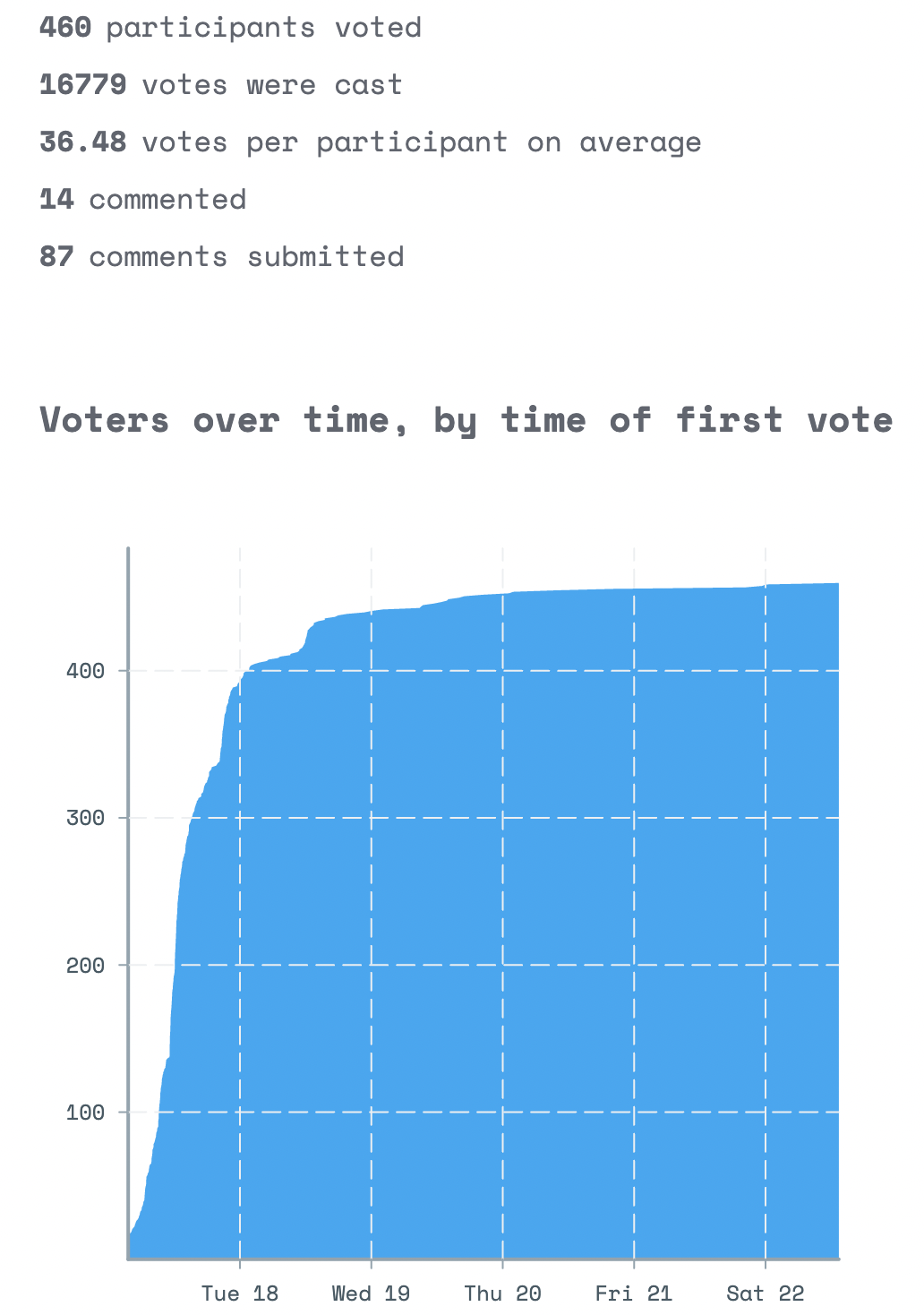Click the 'Wed 19' x-axis label

click(371, 1294)
